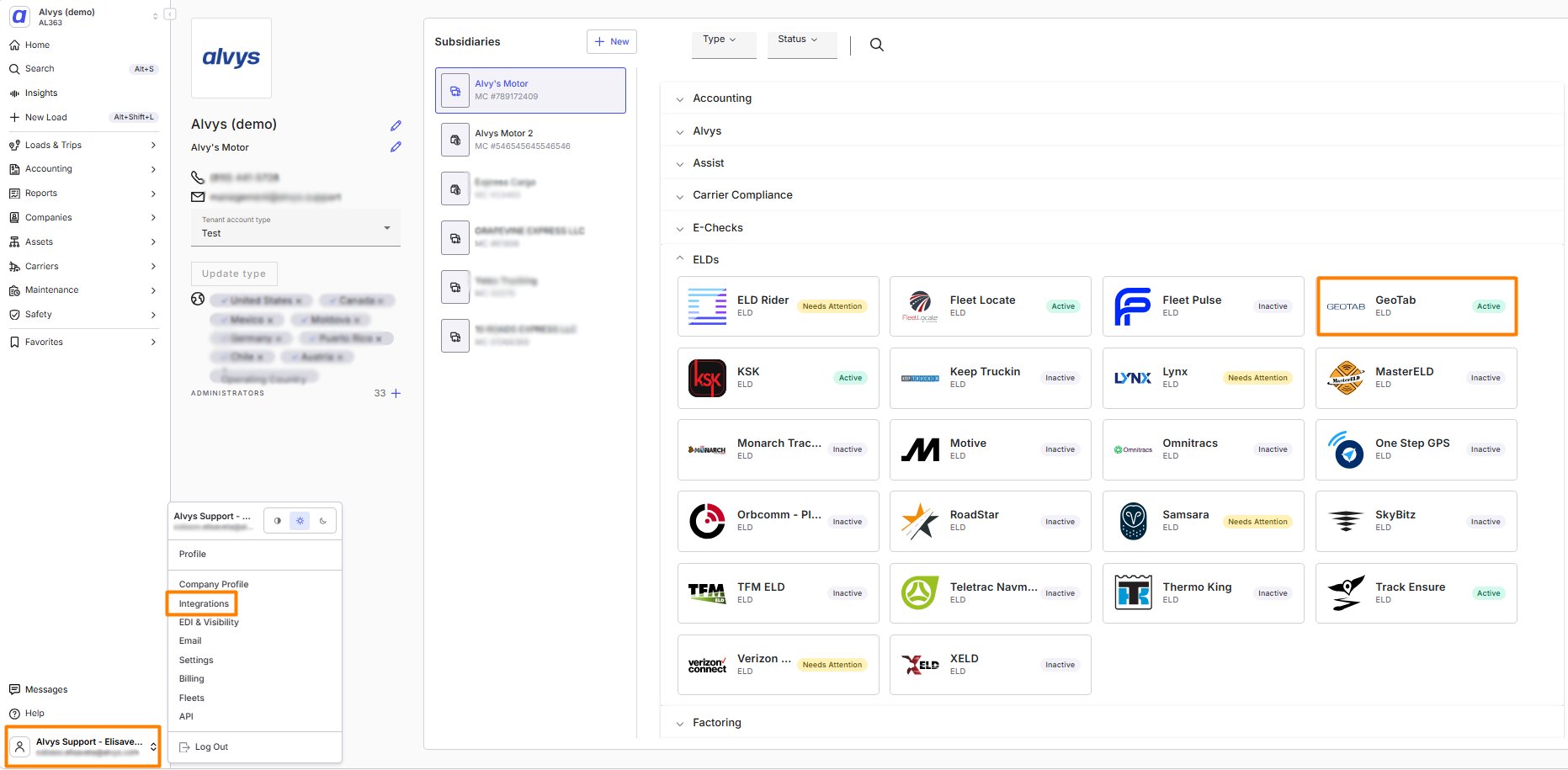
Task: Choose Log Out from the menu
Action: tap(204, 746)
